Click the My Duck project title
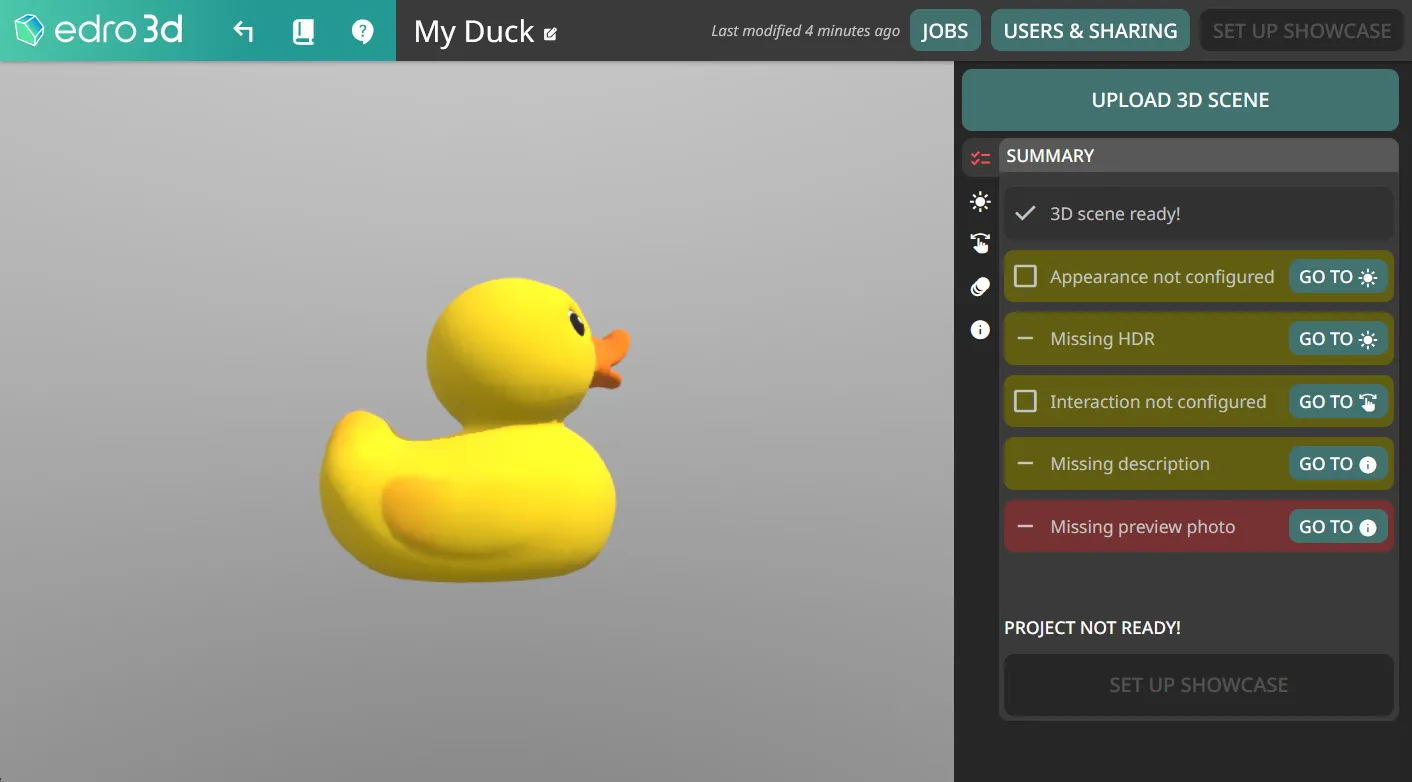 click(x=474, y=31)
